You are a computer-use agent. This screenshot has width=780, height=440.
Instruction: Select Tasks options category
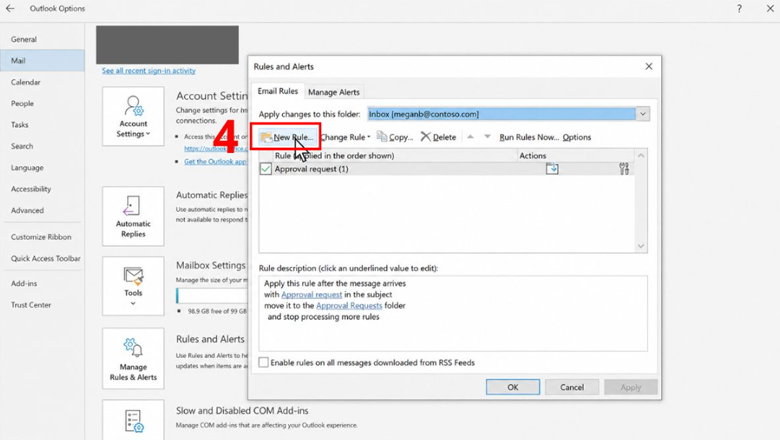42,125
